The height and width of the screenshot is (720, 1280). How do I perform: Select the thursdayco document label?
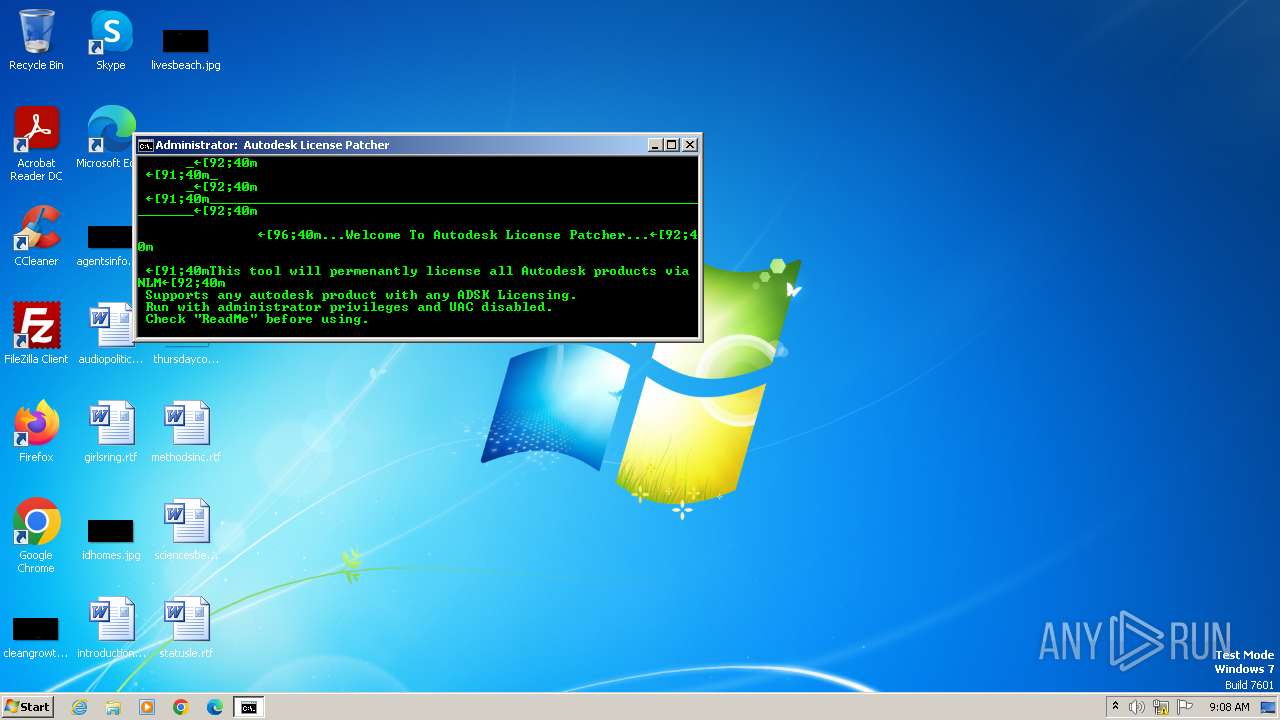pyautogui.click(x=186, y=359)
